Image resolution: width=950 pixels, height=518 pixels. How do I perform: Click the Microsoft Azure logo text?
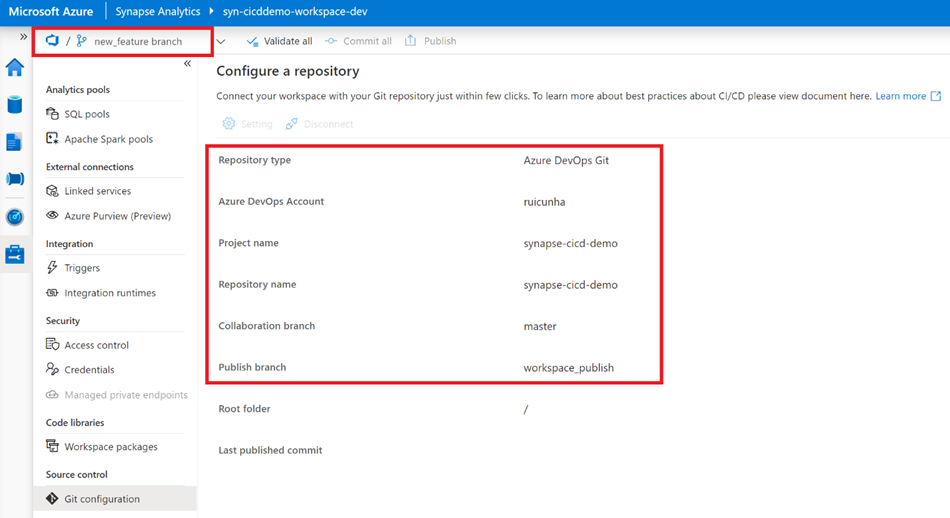tap(51, 12)
